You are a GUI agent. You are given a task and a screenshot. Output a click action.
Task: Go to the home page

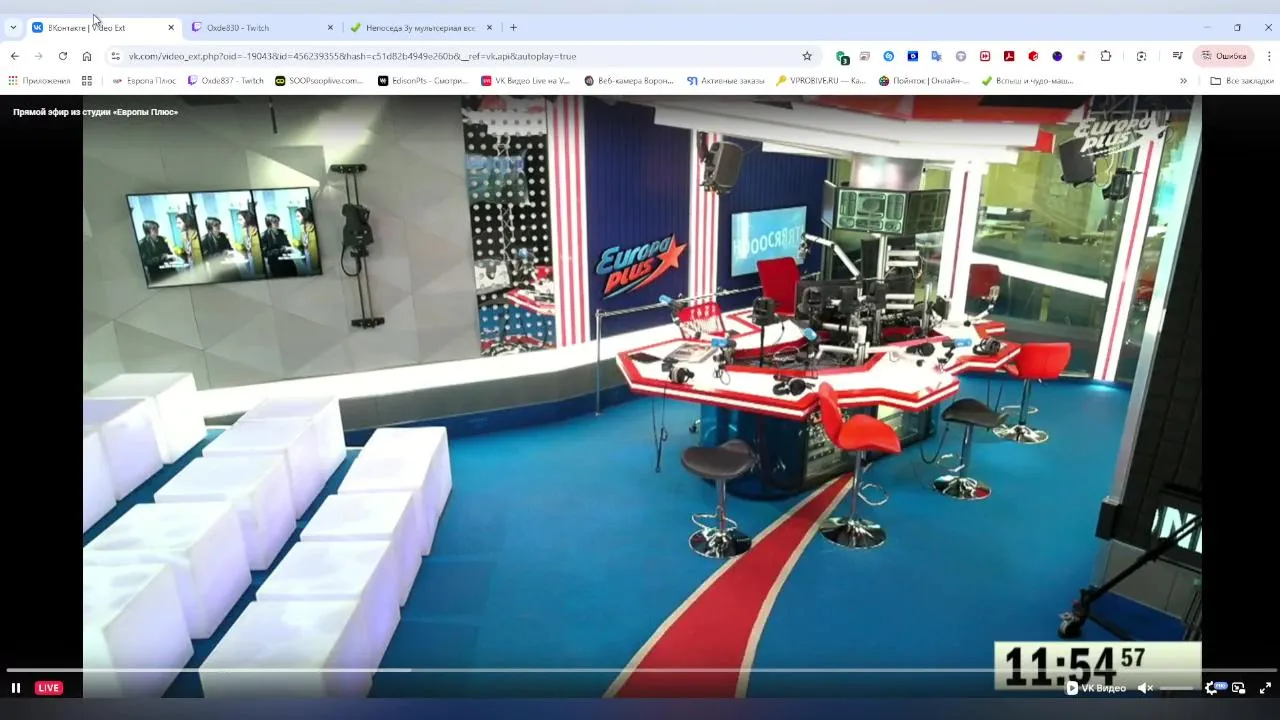pos(87,56)
